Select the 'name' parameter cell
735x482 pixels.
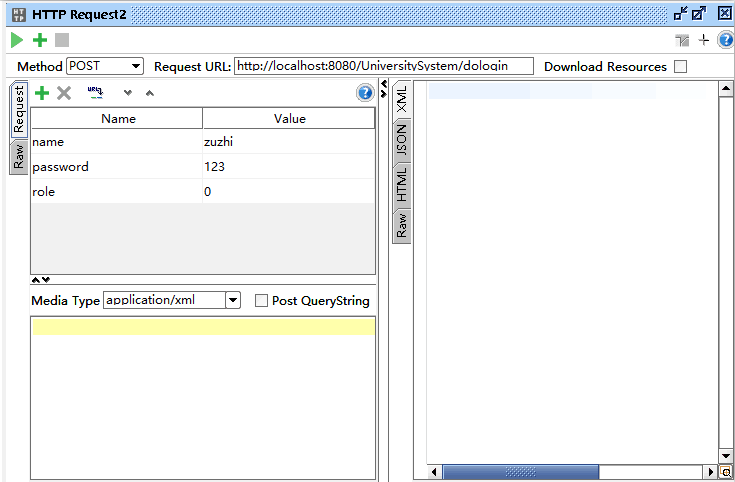click(117, 142)
